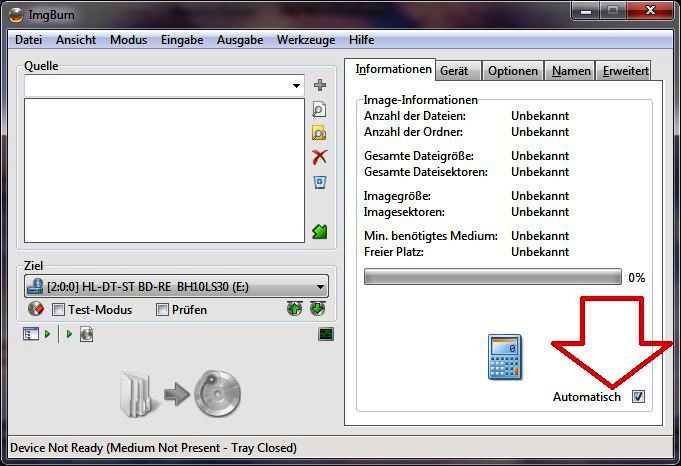
Task: Open the Ziel drive dropdown list
Action: [320, 287]
